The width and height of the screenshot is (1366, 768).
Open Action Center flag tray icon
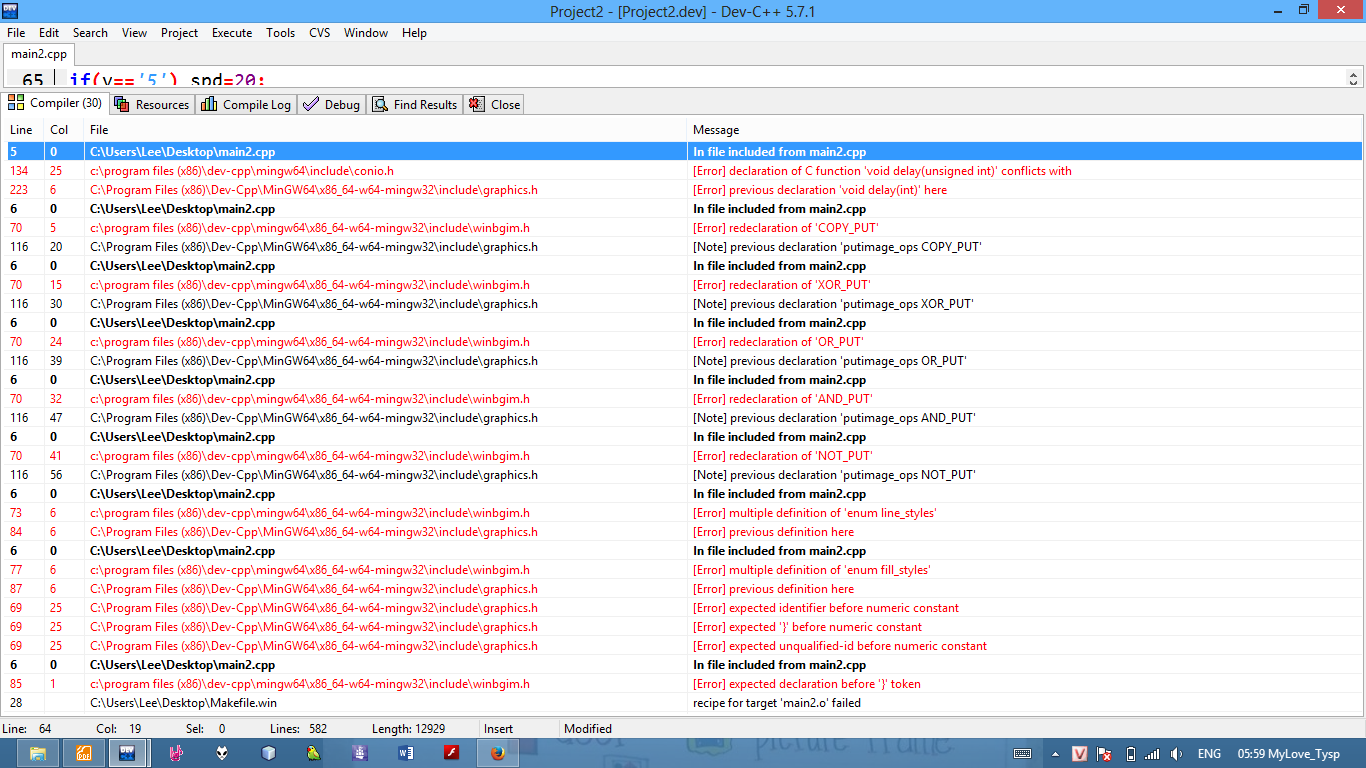click(1105, 754)
